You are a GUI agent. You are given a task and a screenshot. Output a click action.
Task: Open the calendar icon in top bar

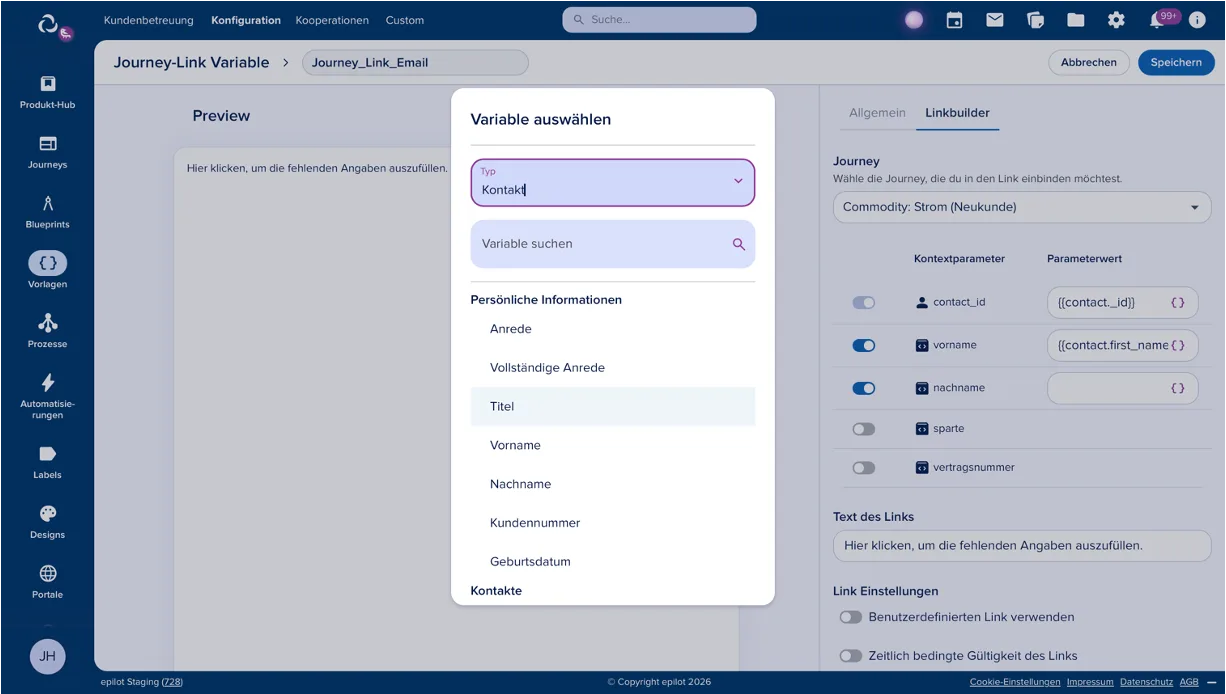point(954,20)
